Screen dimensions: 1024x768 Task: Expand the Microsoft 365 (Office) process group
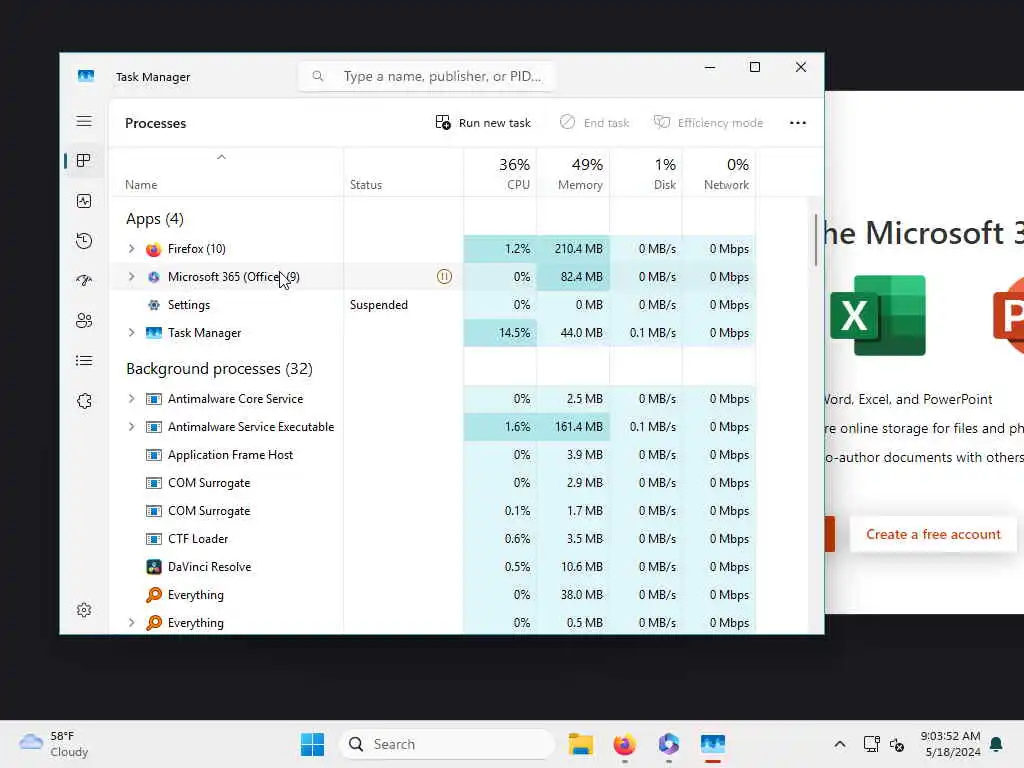(x=131, y=277)
